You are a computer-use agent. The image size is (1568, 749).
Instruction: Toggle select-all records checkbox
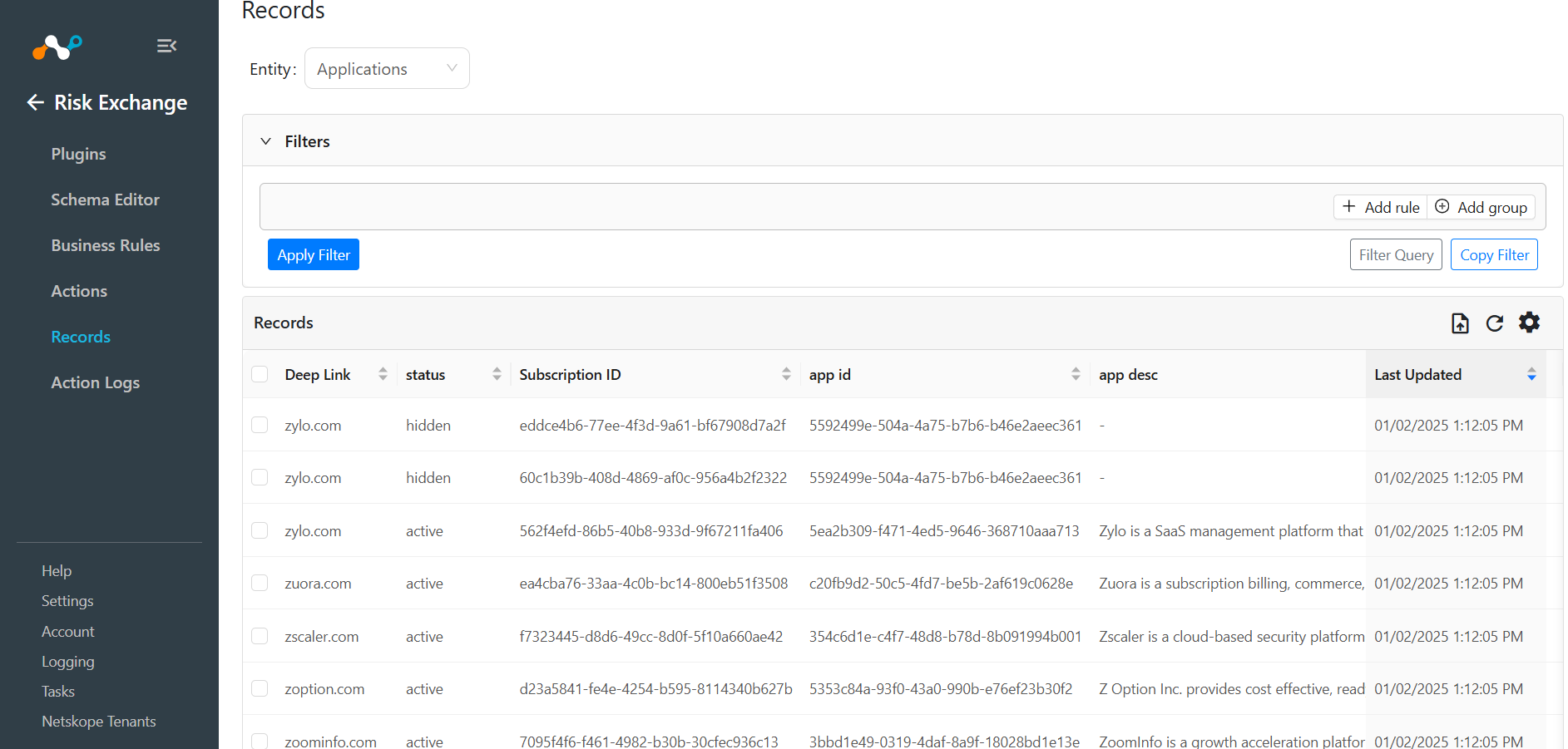click(x=260, y=374)
